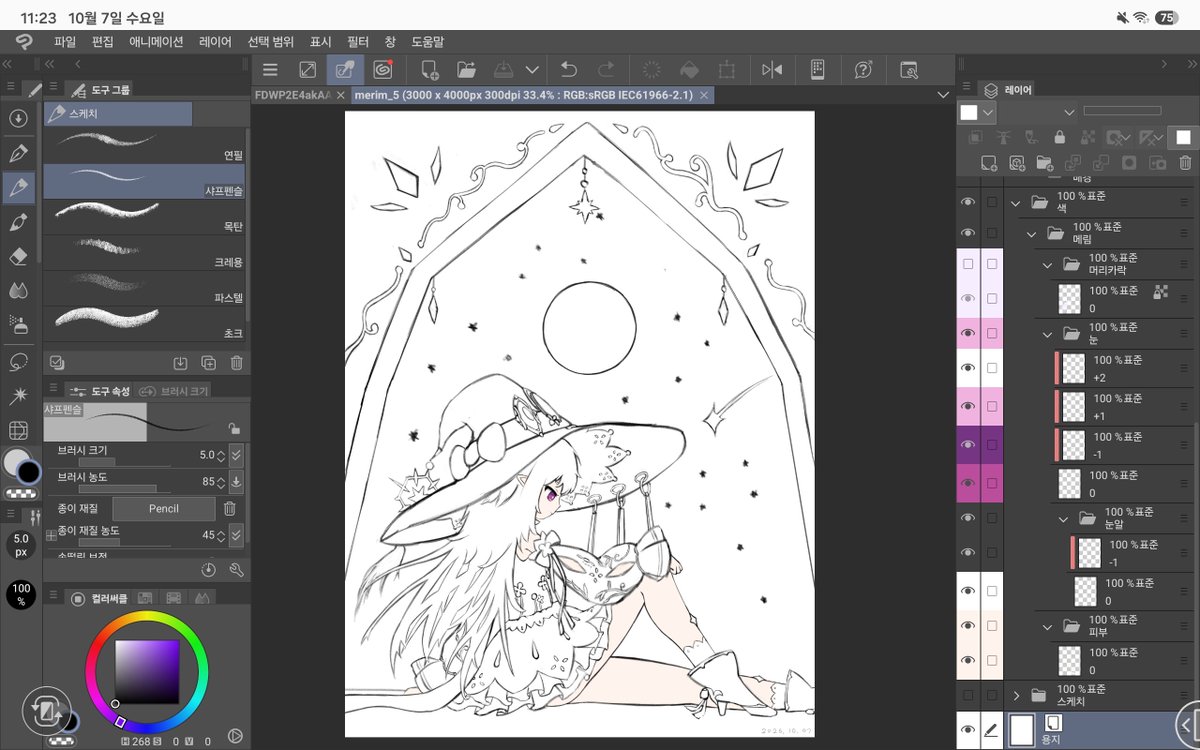This screenshot has width=1200, height=750.
Task: Toggle the layer lock icon
Action: pos(1060,138)
